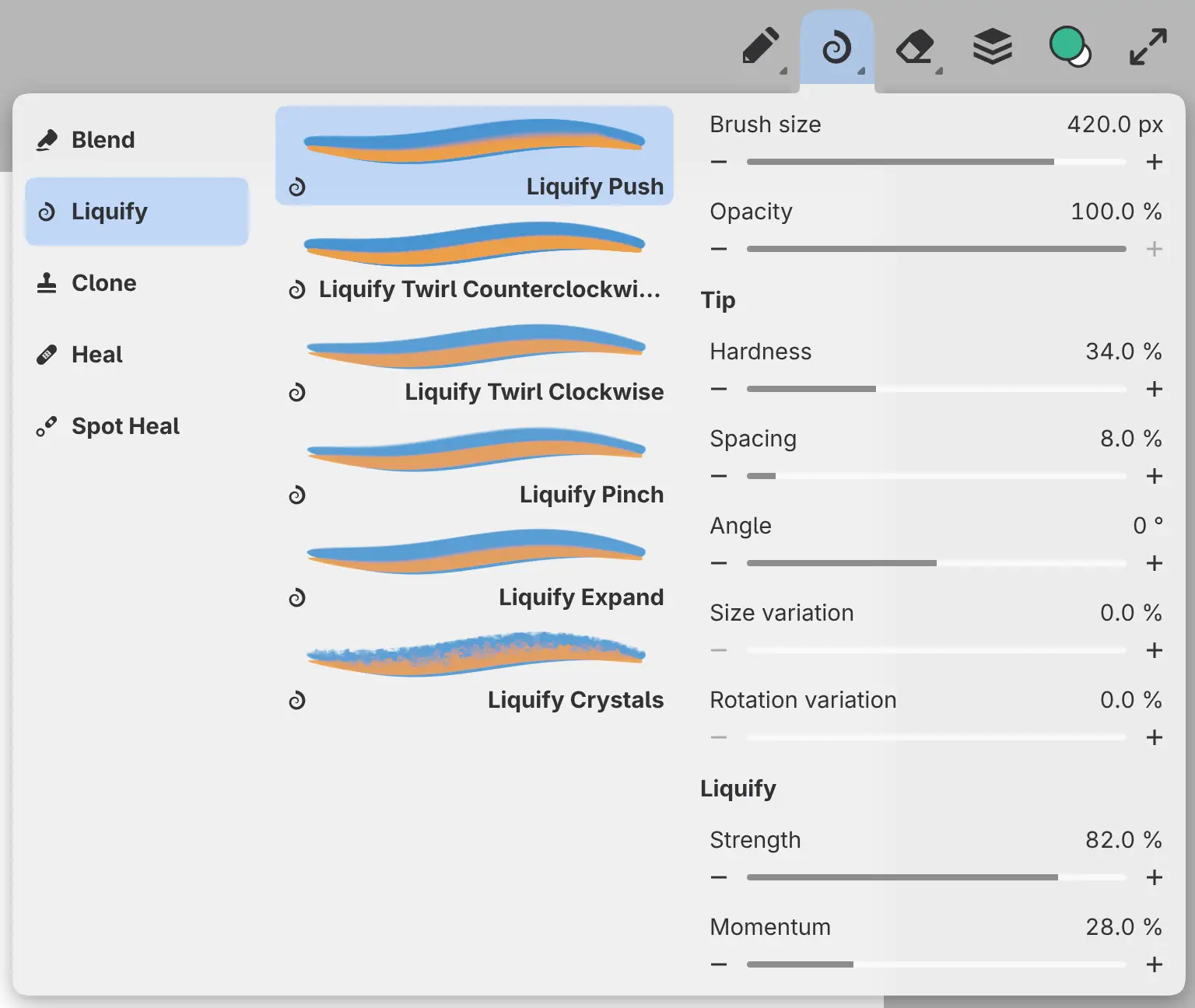1195x1008 pixels.
Task: Choose Liquify Twirl Counterclockwise brush
Action: (475, 258)
